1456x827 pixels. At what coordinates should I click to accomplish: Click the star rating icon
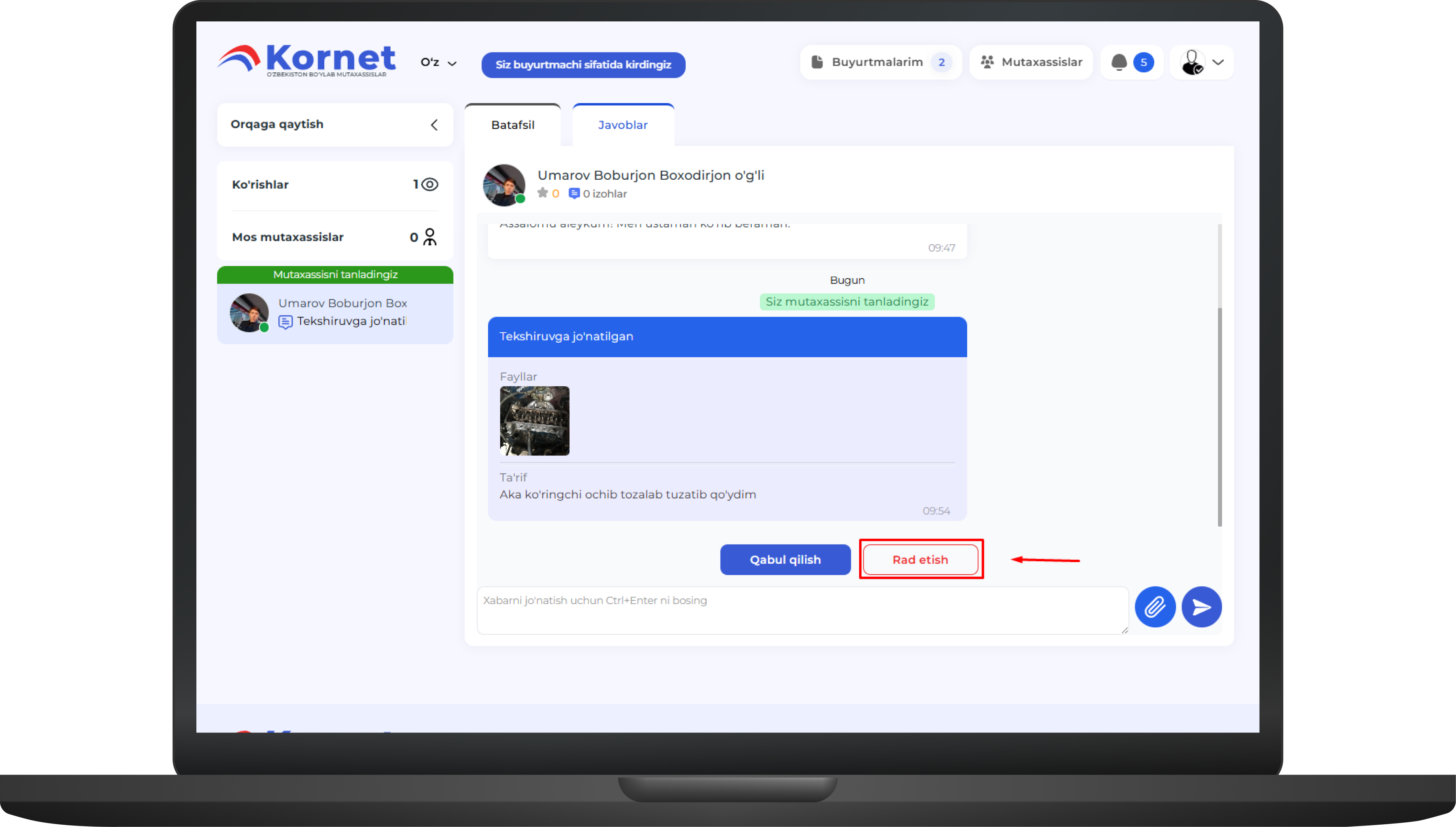[542, 193]
